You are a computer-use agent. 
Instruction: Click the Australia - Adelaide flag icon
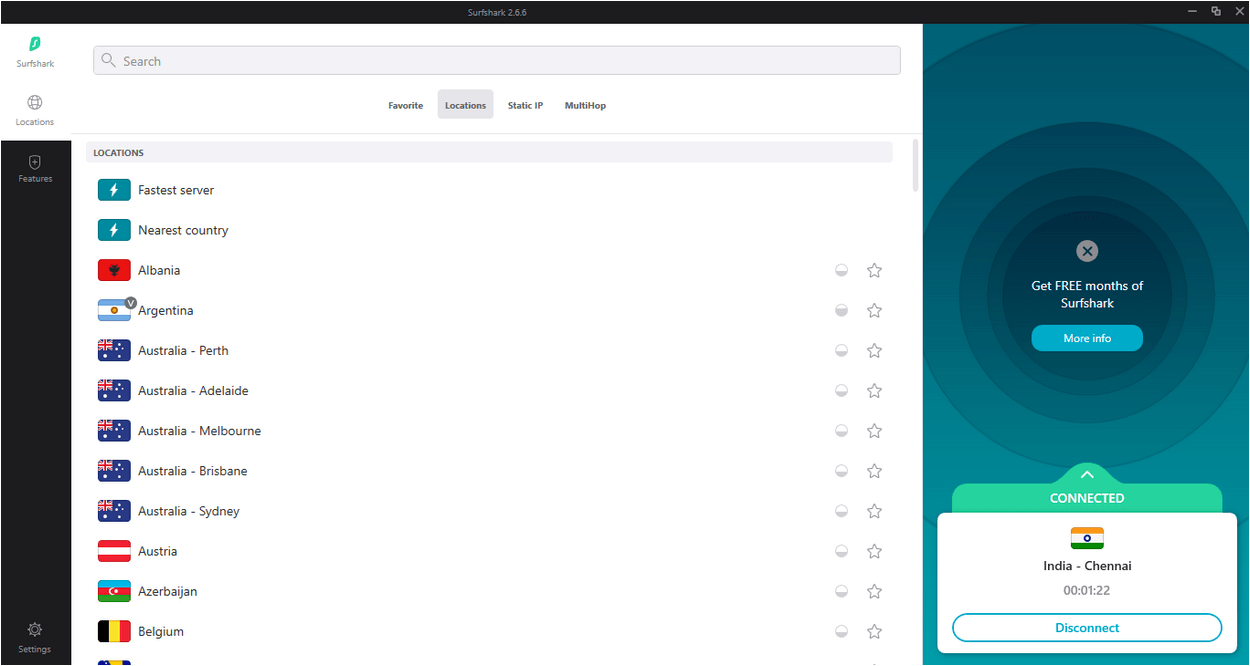pos(114,390)
